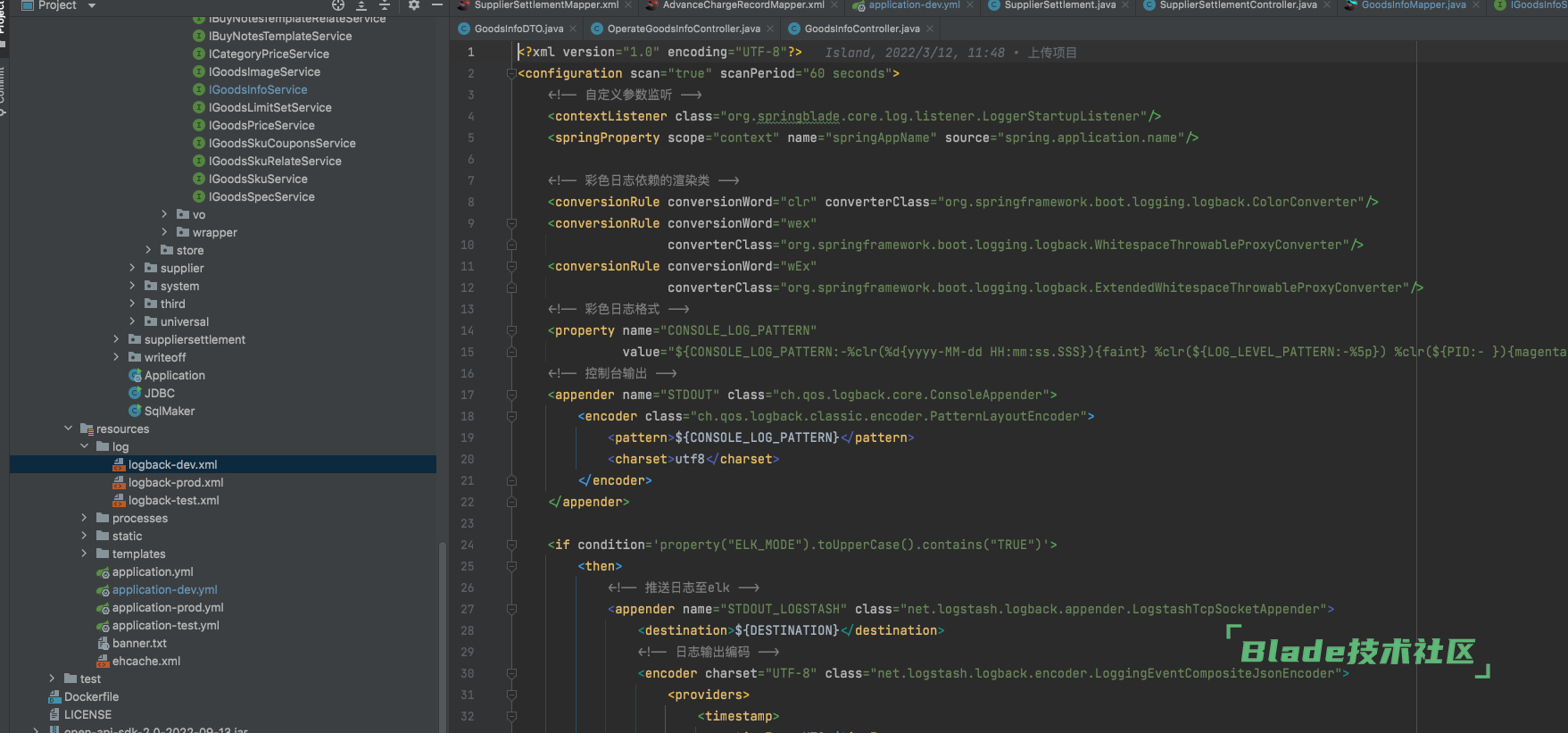Click the SqlMaker class icon
Image resolution: width=1568 pixels, height=733 pixels.
135,411
